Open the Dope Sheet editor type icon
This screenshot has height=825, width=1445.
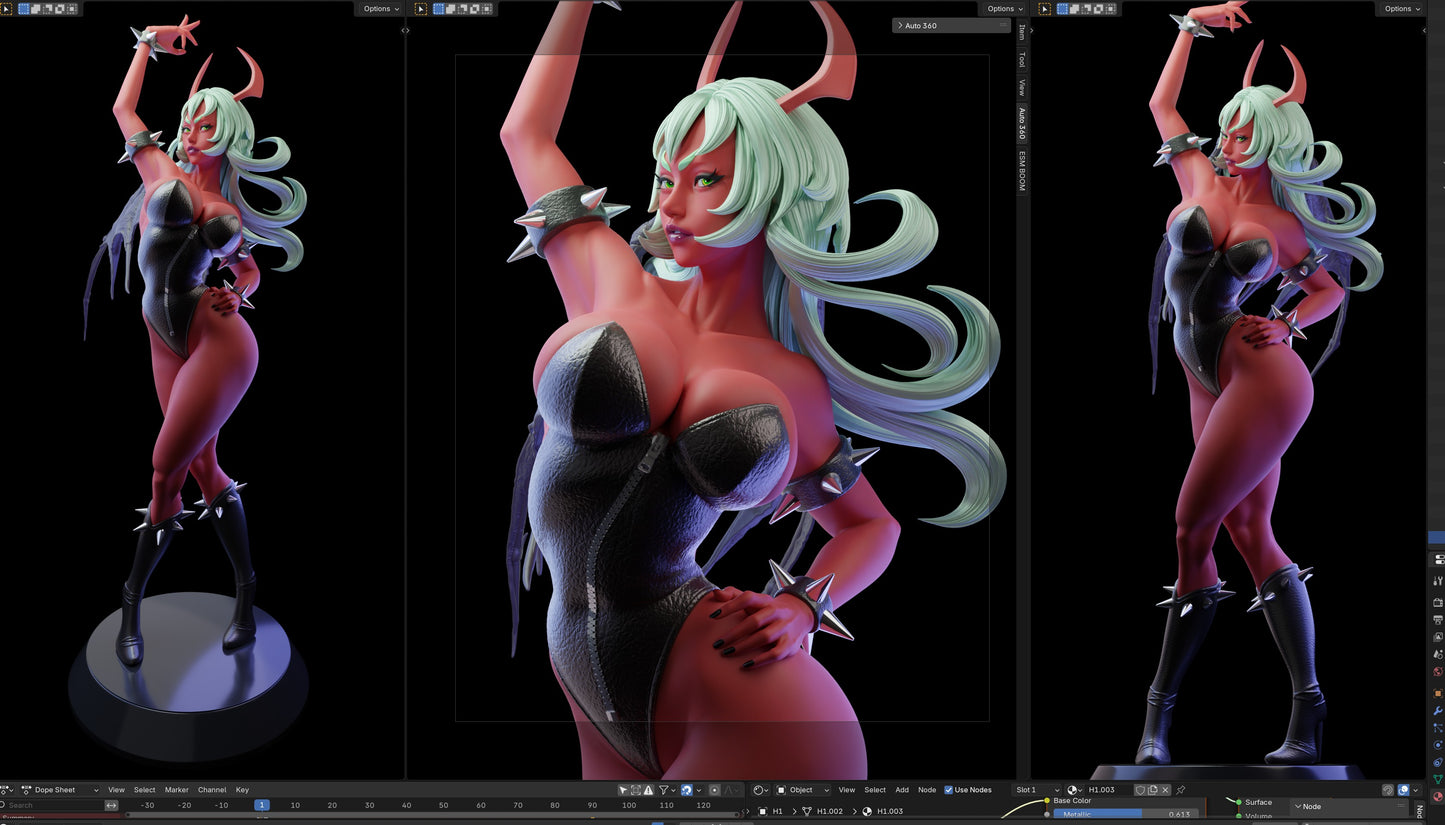click(5, 790)
